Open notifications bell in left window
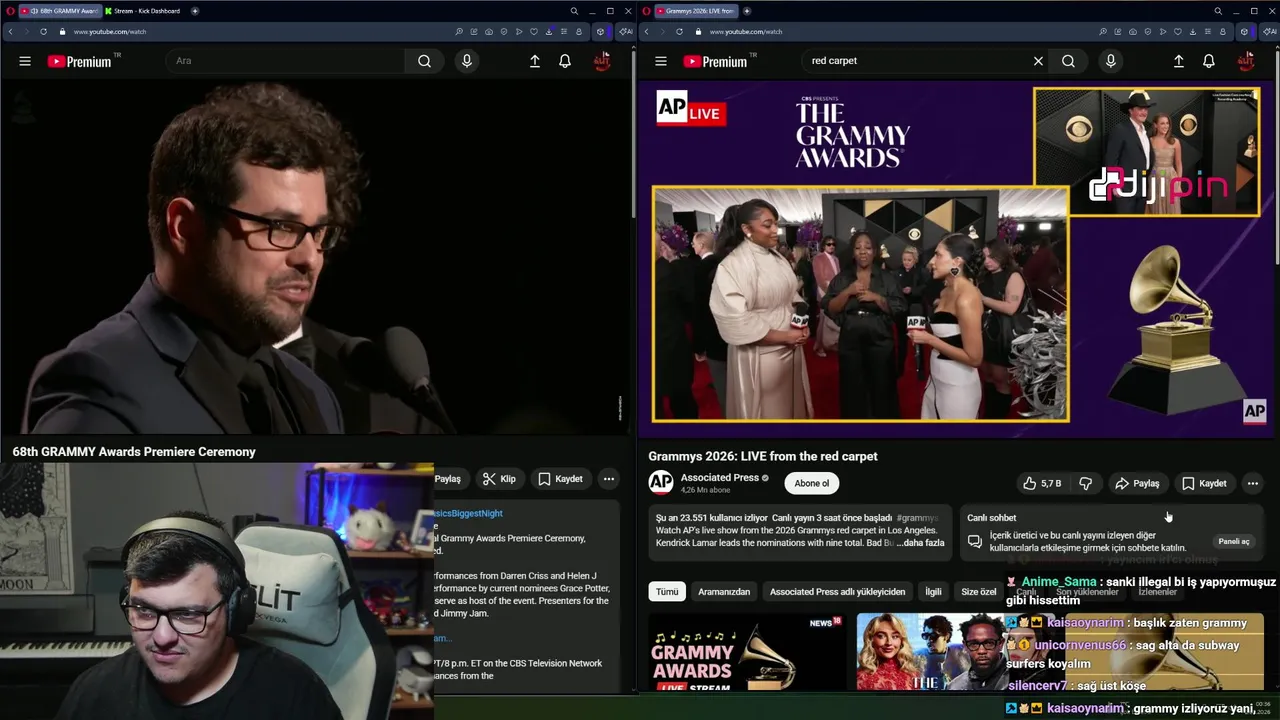The image size is (1280, 720). (565, 61)
